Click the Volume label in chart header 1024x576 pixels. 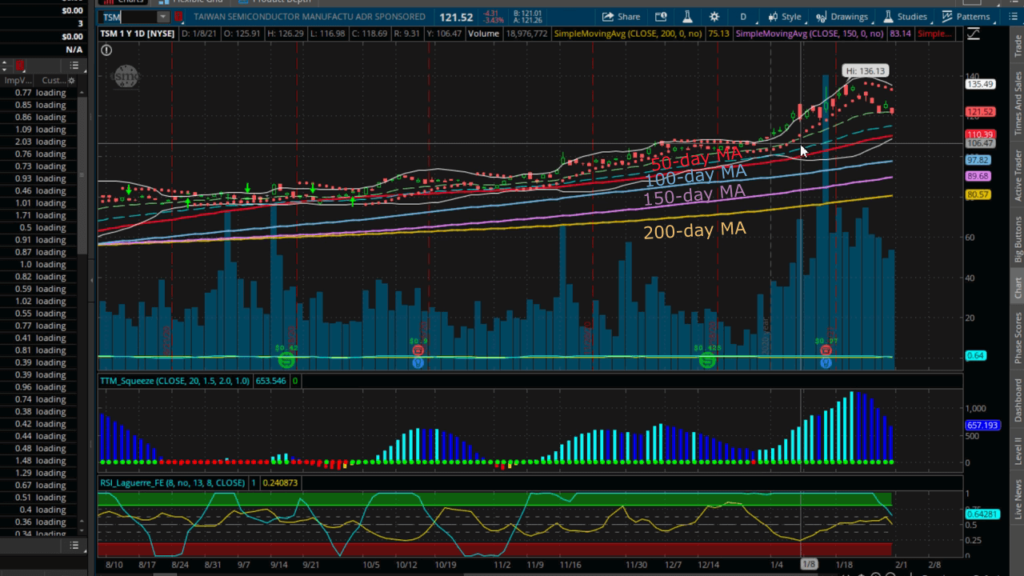click(x=483, y=33)
